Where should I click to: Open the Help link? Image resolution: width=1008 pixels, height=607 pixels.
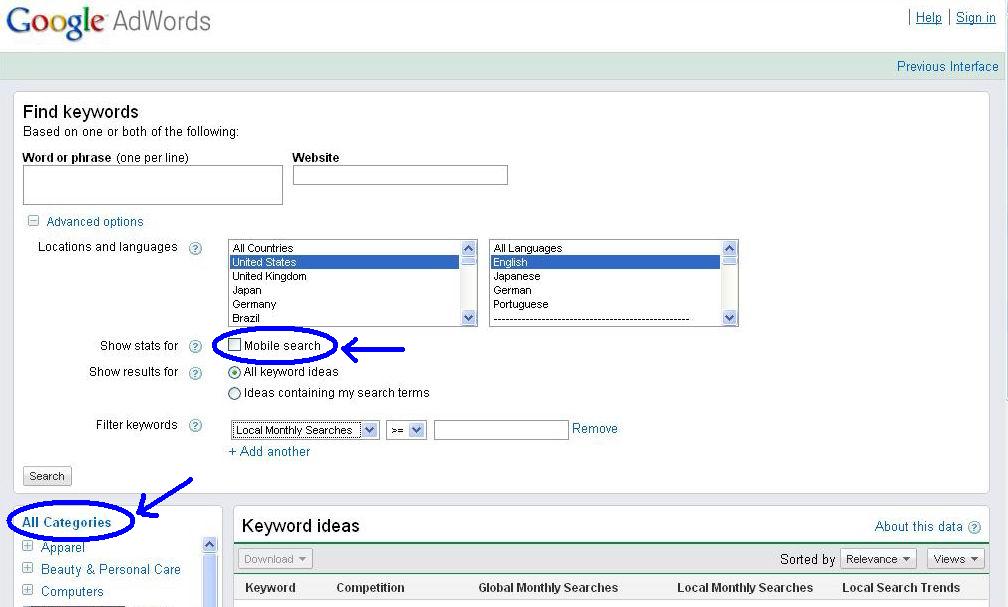pyautogui.click(x=928, y=17)
